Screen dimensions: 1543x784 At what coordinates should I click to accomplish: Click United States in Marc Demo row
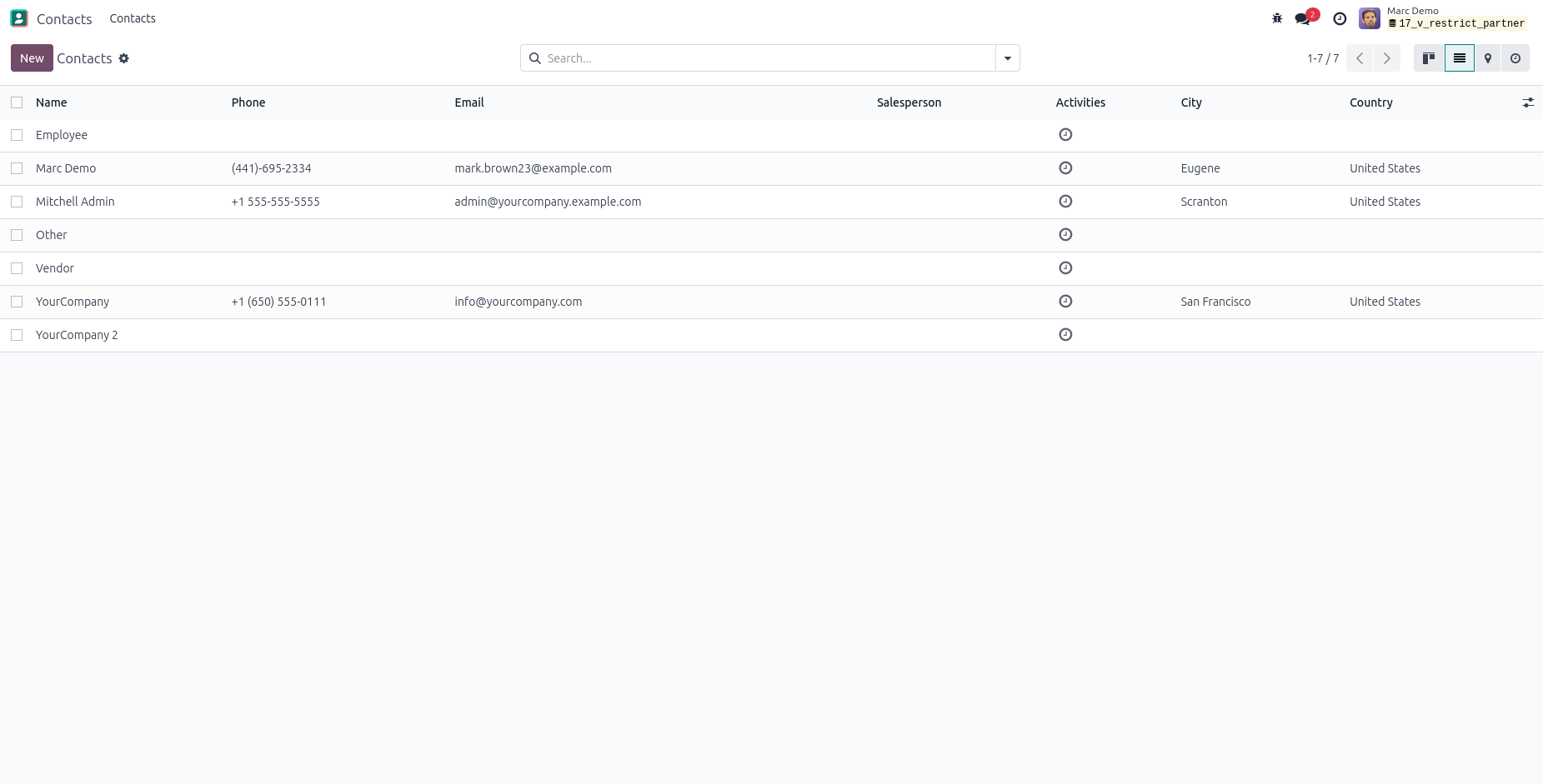1385,168
